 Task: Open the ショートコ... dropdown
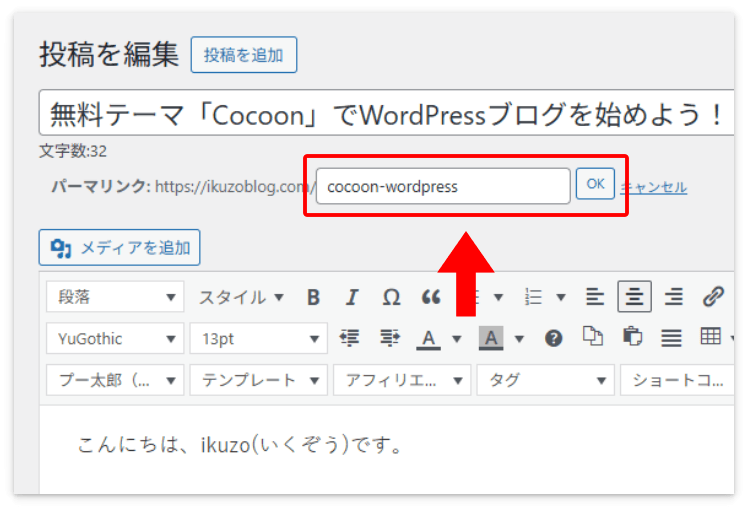point(677,380)
